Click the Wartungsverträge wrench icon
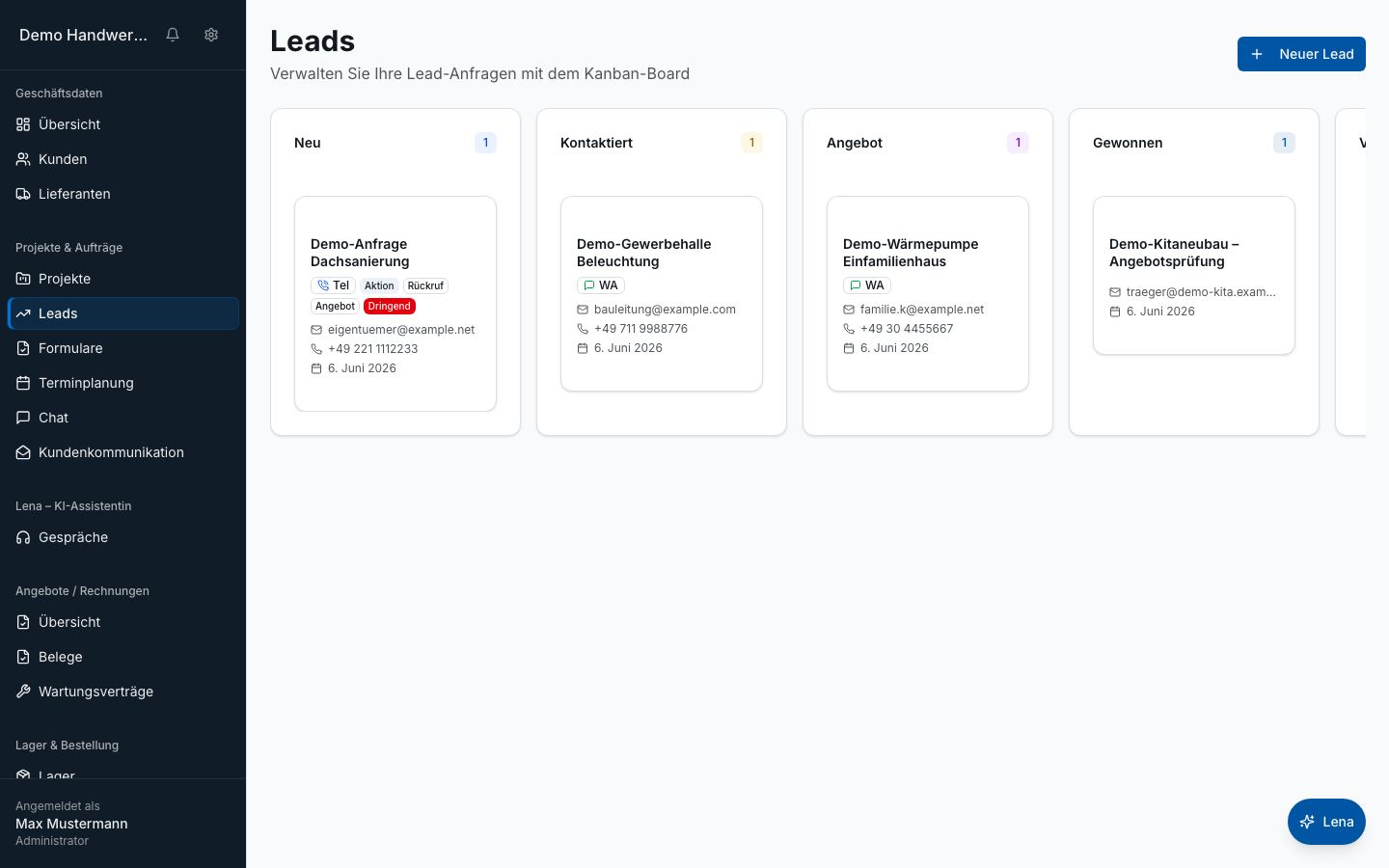This screenshot has width=1389, height=868. [23, 692]
